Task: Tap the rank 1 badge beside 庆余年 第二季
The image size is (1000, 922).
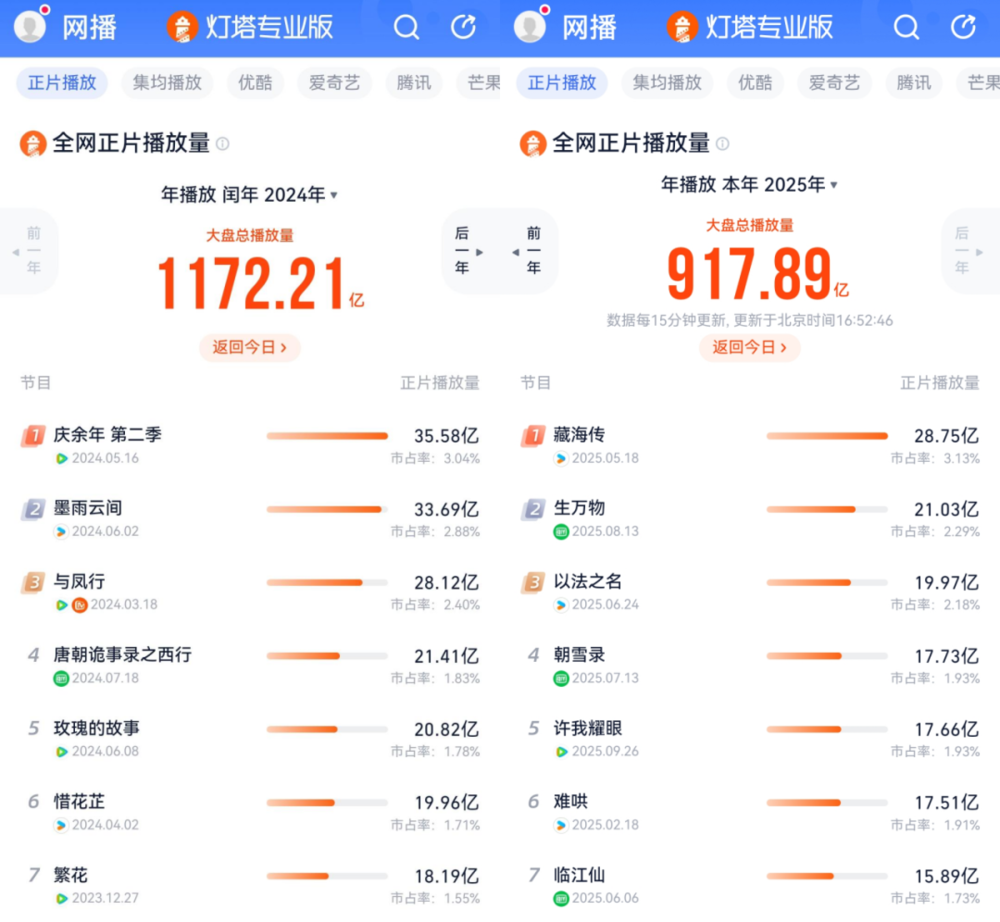Action: click(x=34, y=436)
